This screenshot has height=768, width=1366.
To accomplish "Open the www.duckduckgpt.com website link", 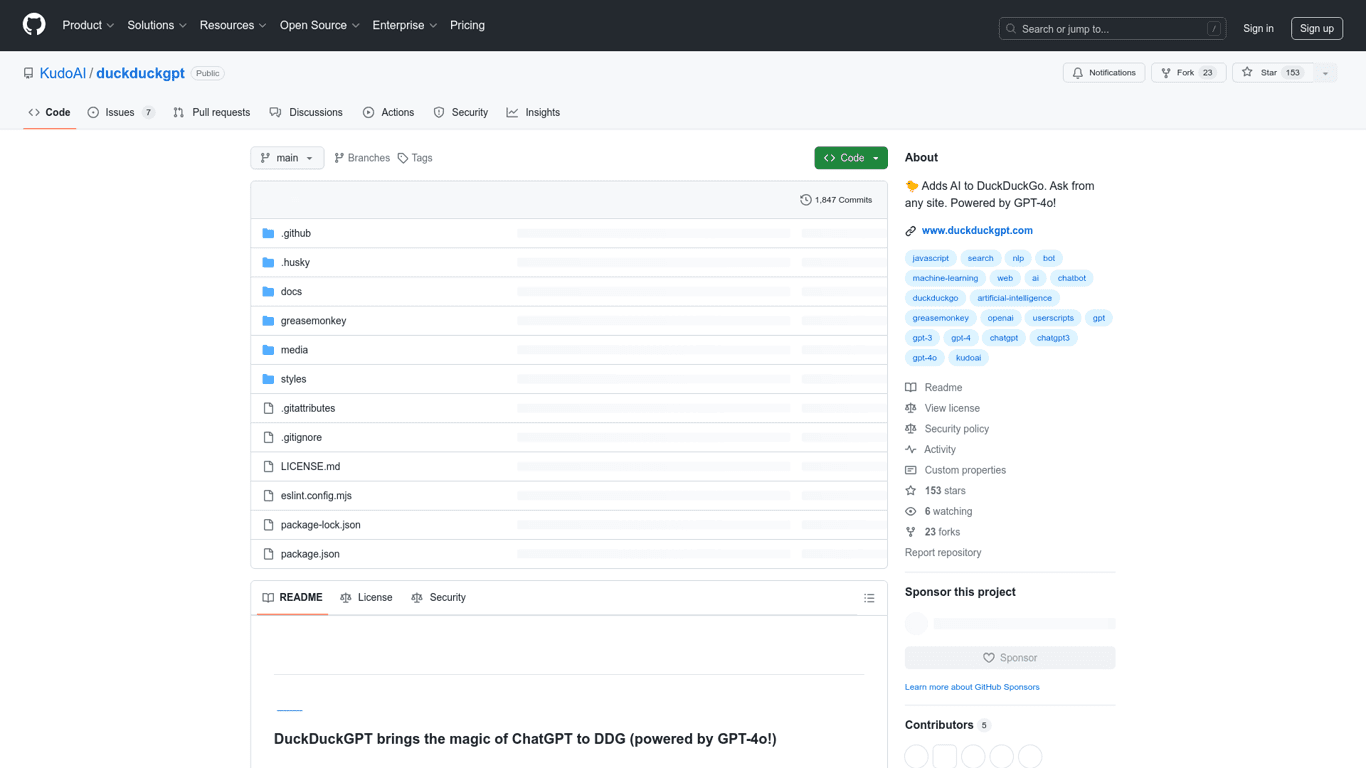I will pyautogui.click(x=976, y=231).
